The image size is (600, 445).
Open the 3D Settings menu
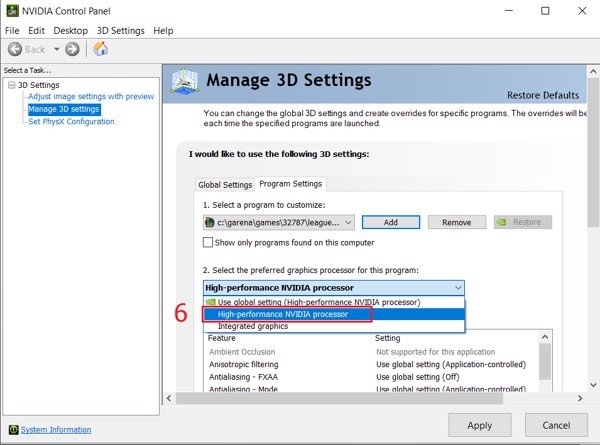pos(121,31)
